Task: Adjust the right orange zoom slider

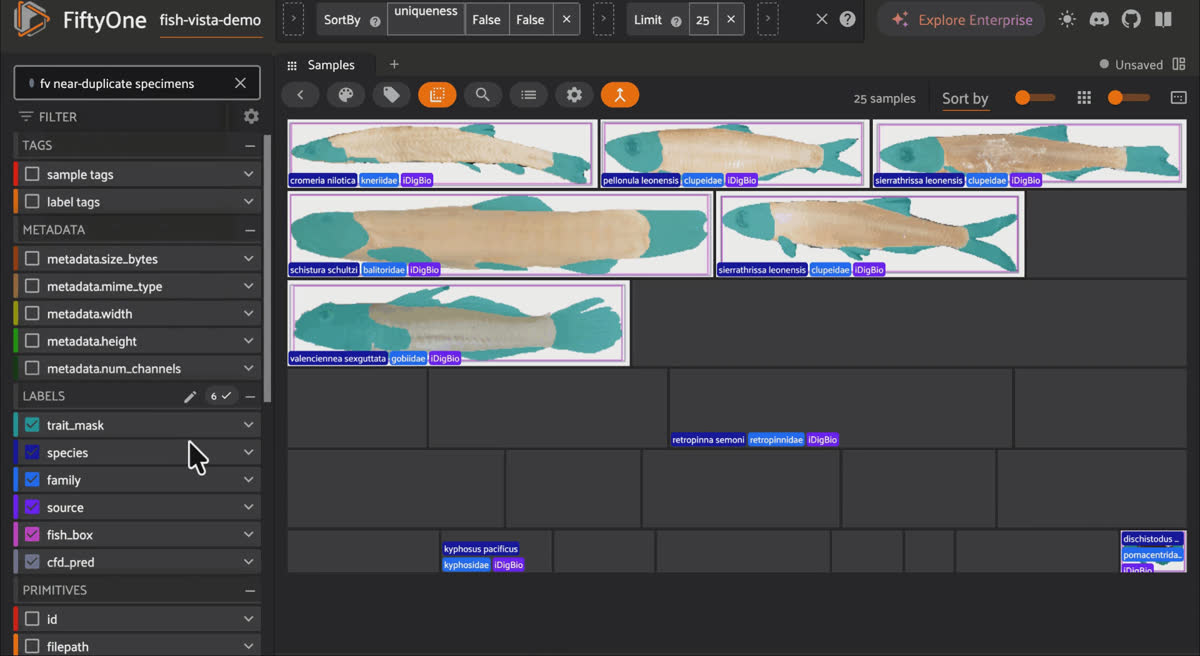Action: [1128, 98]
